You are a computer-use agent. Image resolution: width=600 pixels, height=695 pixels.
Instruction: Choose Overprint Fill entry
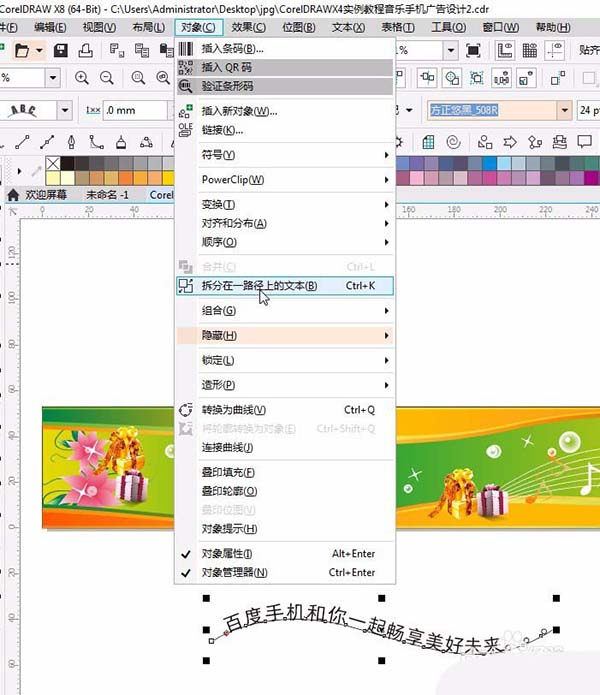pos(284,472)
